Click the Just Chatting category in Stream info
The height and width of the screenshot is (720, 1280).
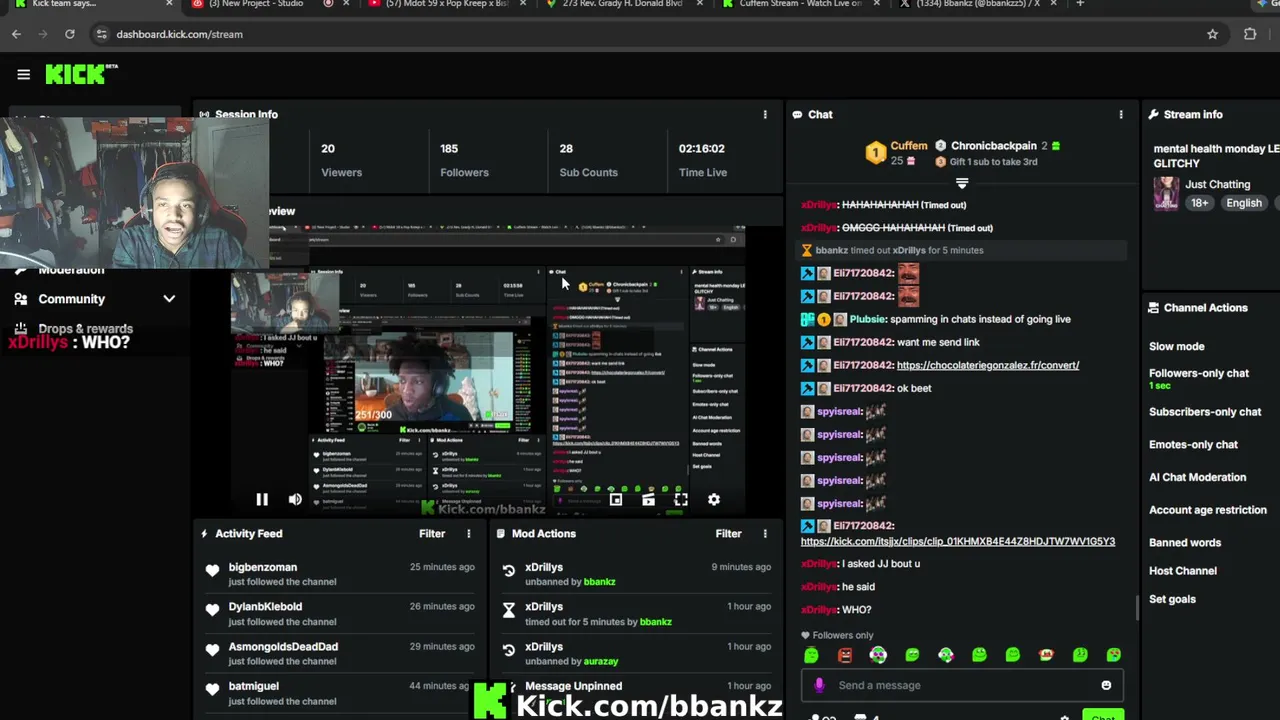tap(1217, 184)
